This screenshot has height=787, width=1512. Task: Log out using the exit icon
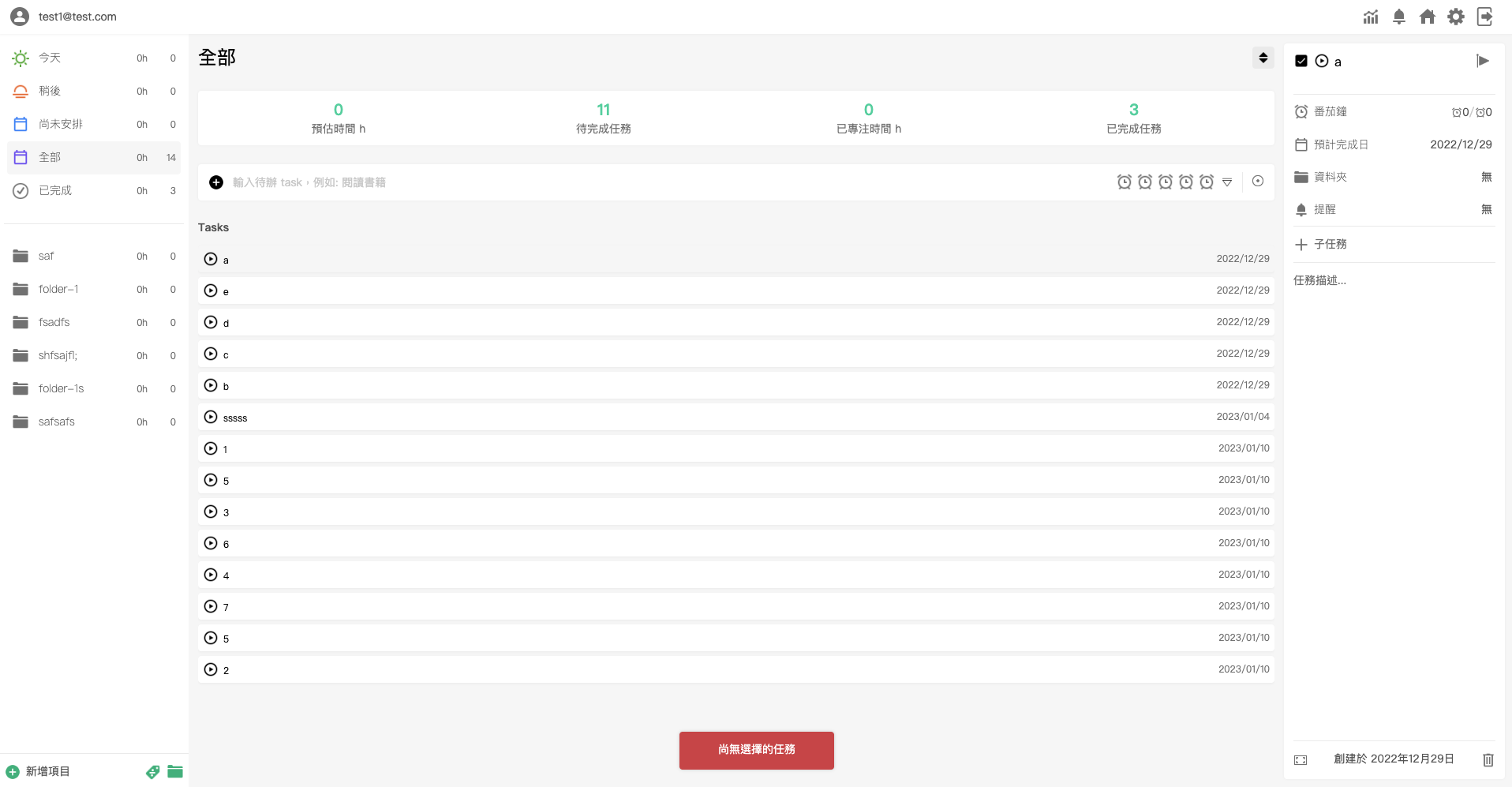(1484, 17)
